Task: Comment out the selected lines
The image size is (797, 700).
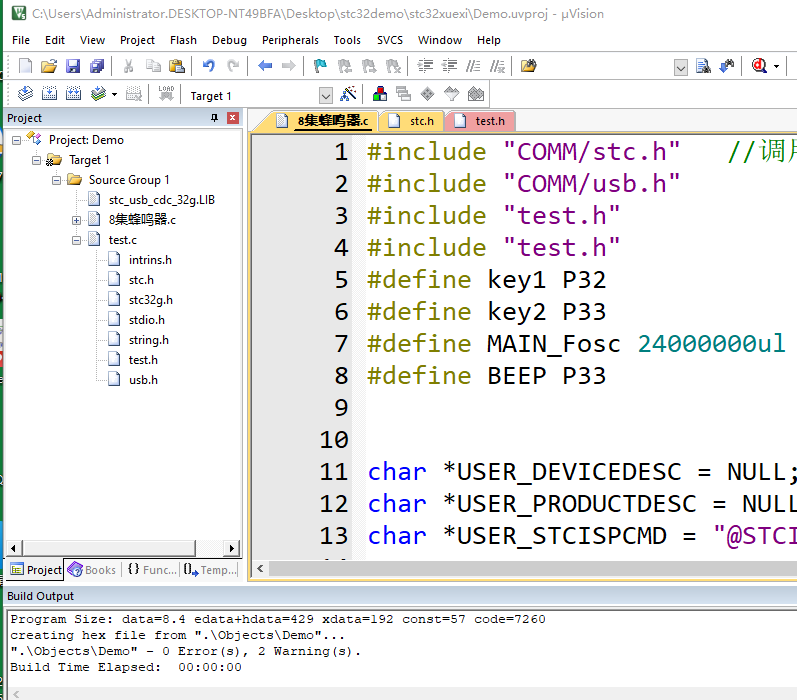Action: tap(473, 66)
